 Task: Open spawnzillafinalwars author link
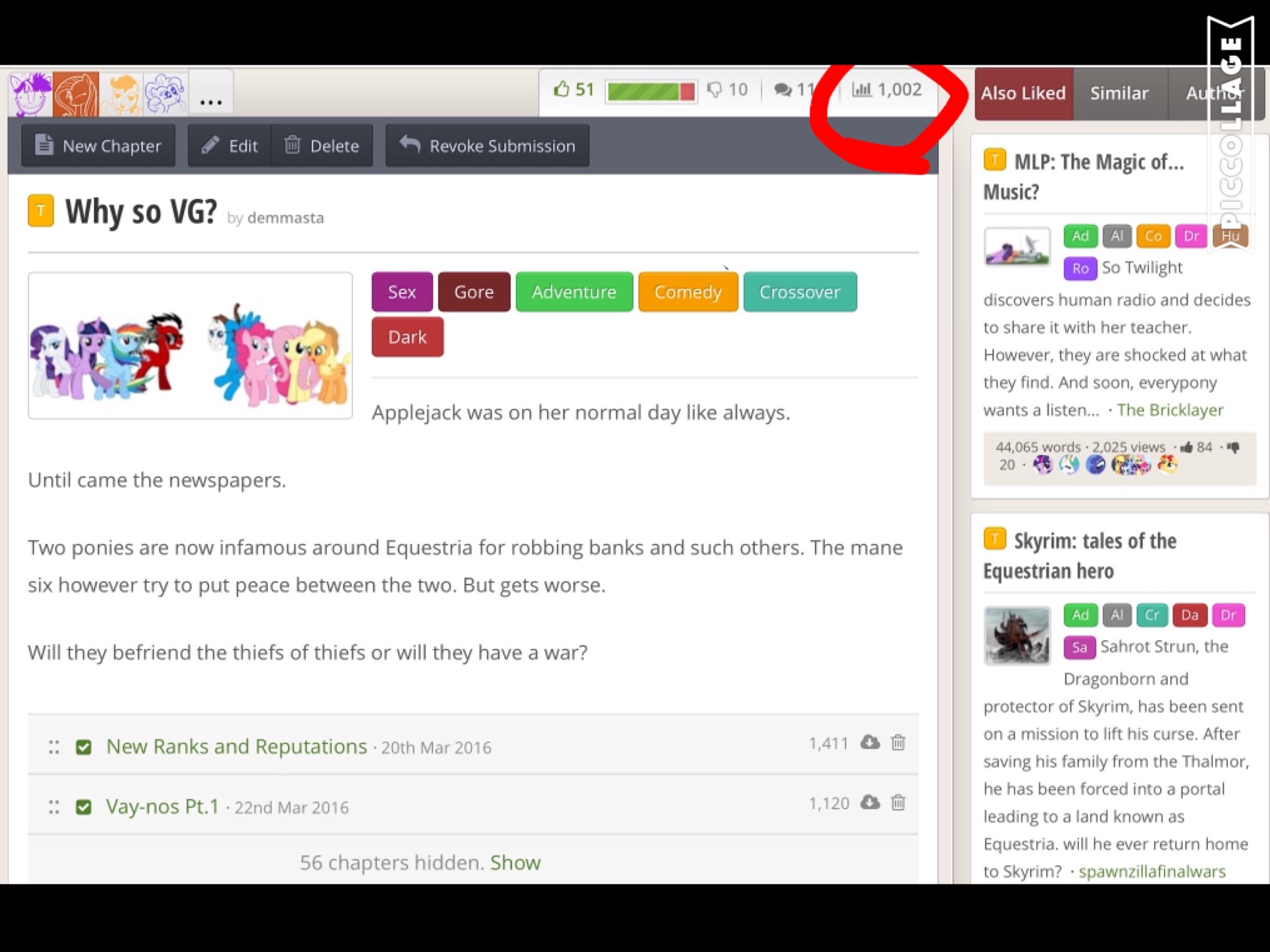pos(1152,871)
